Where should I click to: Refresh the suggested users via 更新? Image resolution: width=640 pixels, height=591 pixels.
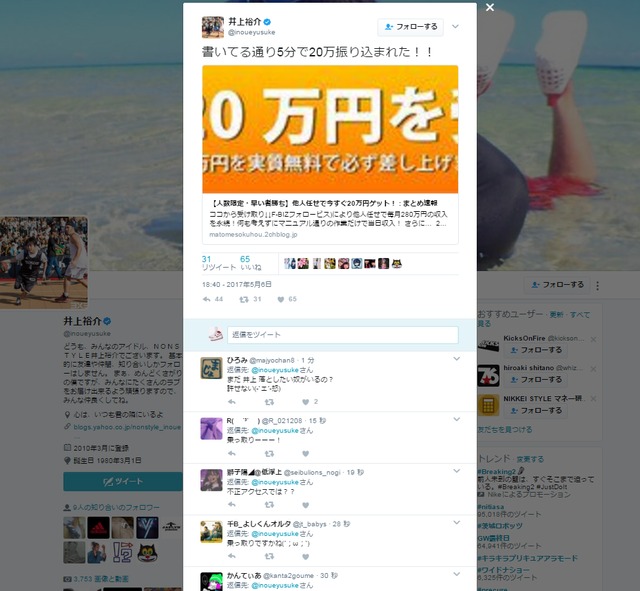click(556, 315)
